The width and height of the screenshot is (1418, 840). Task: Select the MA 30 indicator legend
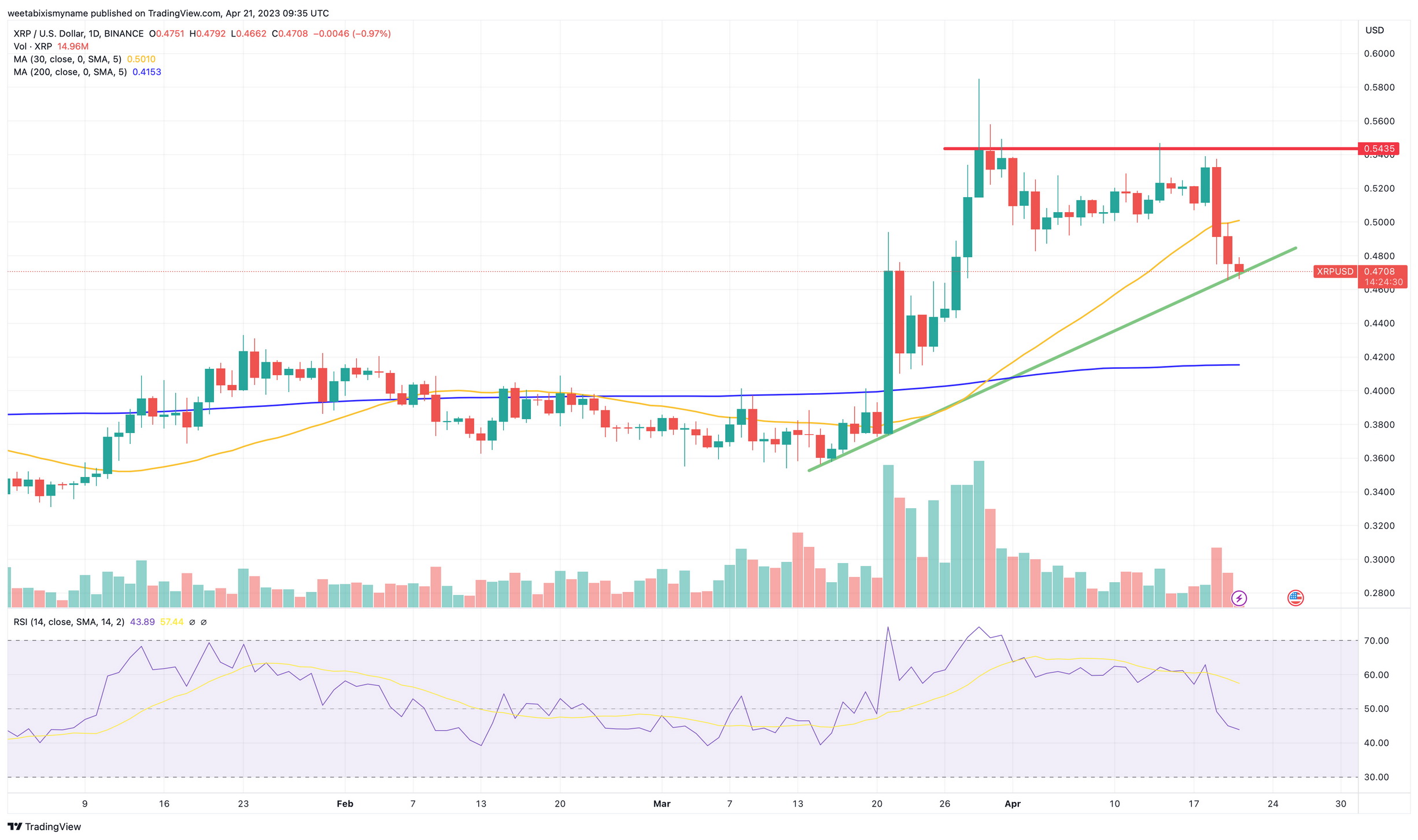coord(67,59)
